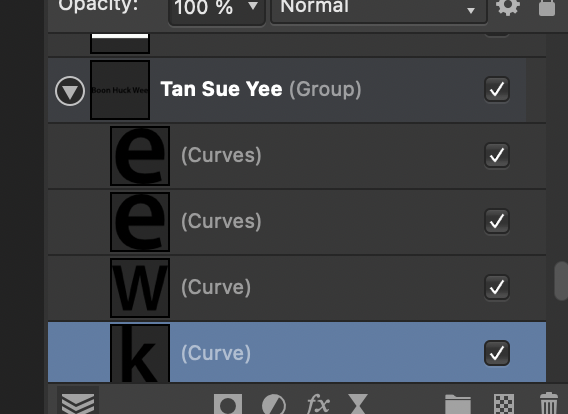Image resolution: width=568 pixels, height=414 pixels.
Task: Add a live filter hourglass icon
Action: (358, 404)
